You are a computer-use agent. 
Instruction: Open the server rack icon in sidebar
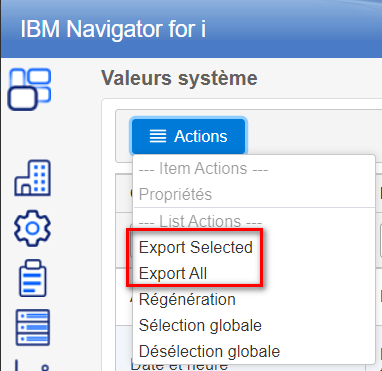[x=33, y=328]
